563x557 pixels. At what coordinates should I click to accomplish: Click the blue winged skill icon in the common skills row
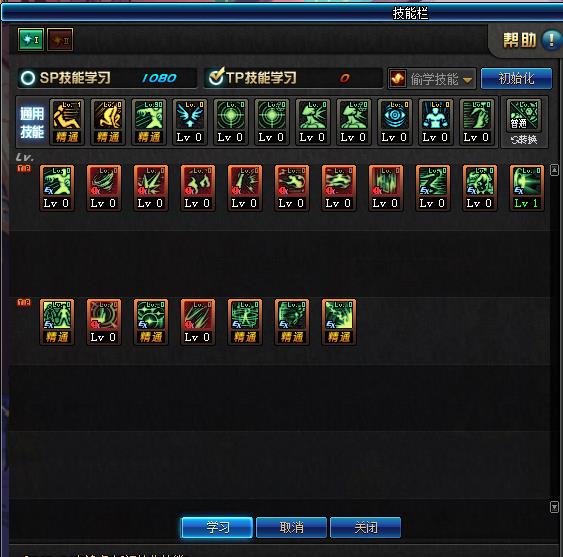coord(190,122)
